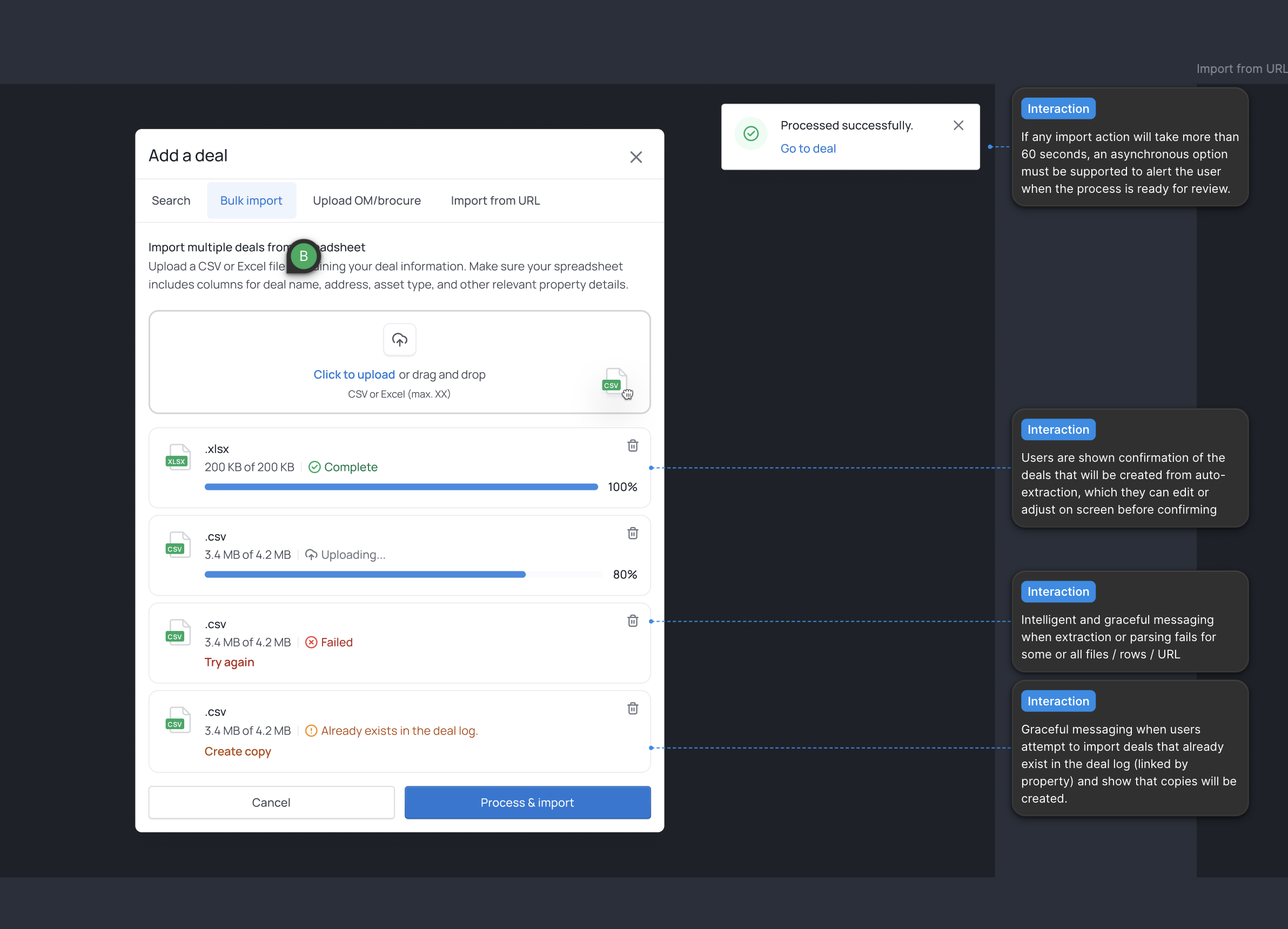Click the '80%' progress value

click(x=625, y=574)
